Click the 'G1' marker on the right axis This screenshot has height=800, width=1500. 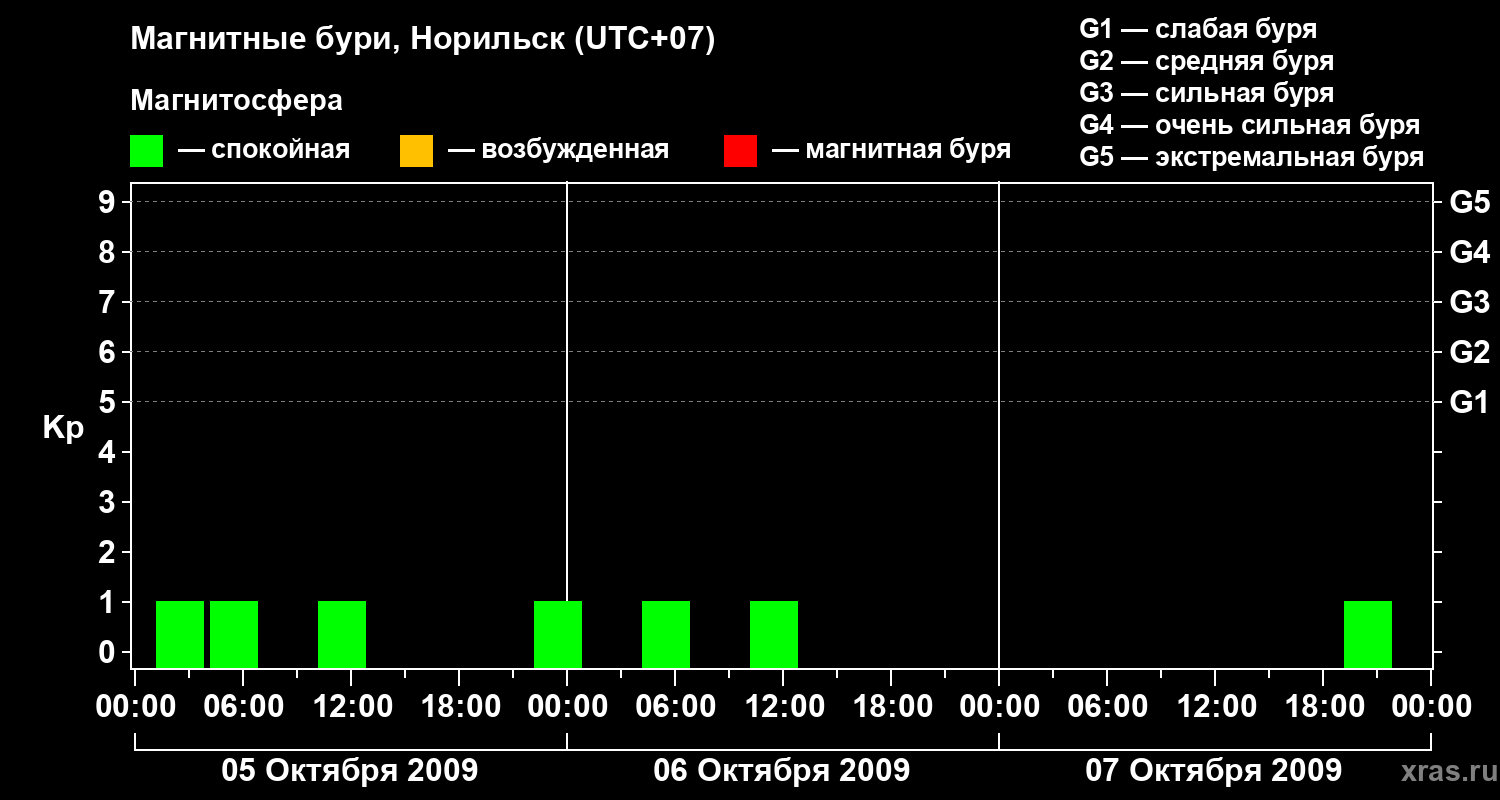coord(1470,402)
